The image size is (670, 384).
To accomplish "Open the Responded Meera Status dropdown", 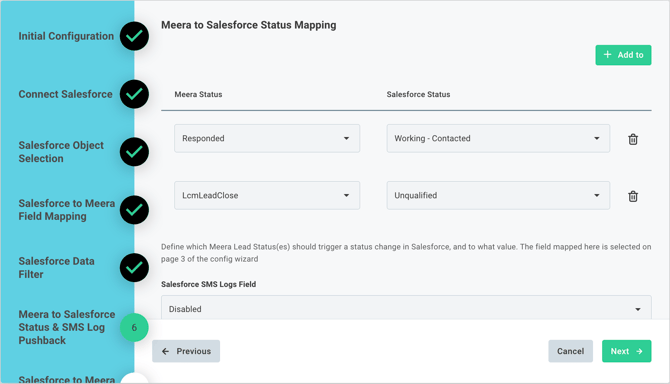I will click(x=267, y=138).
